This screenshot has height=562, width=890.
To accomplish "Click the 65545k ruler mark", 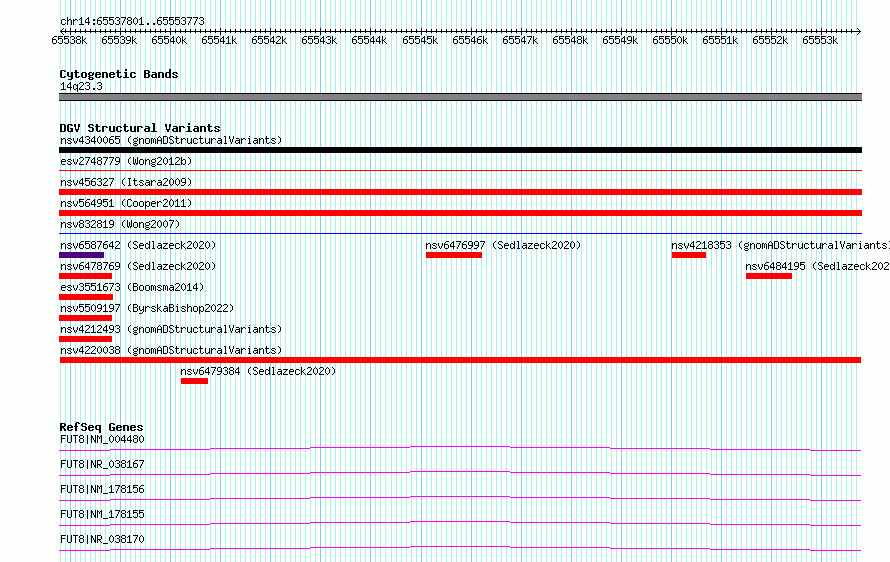I will (x=420, y=40).
